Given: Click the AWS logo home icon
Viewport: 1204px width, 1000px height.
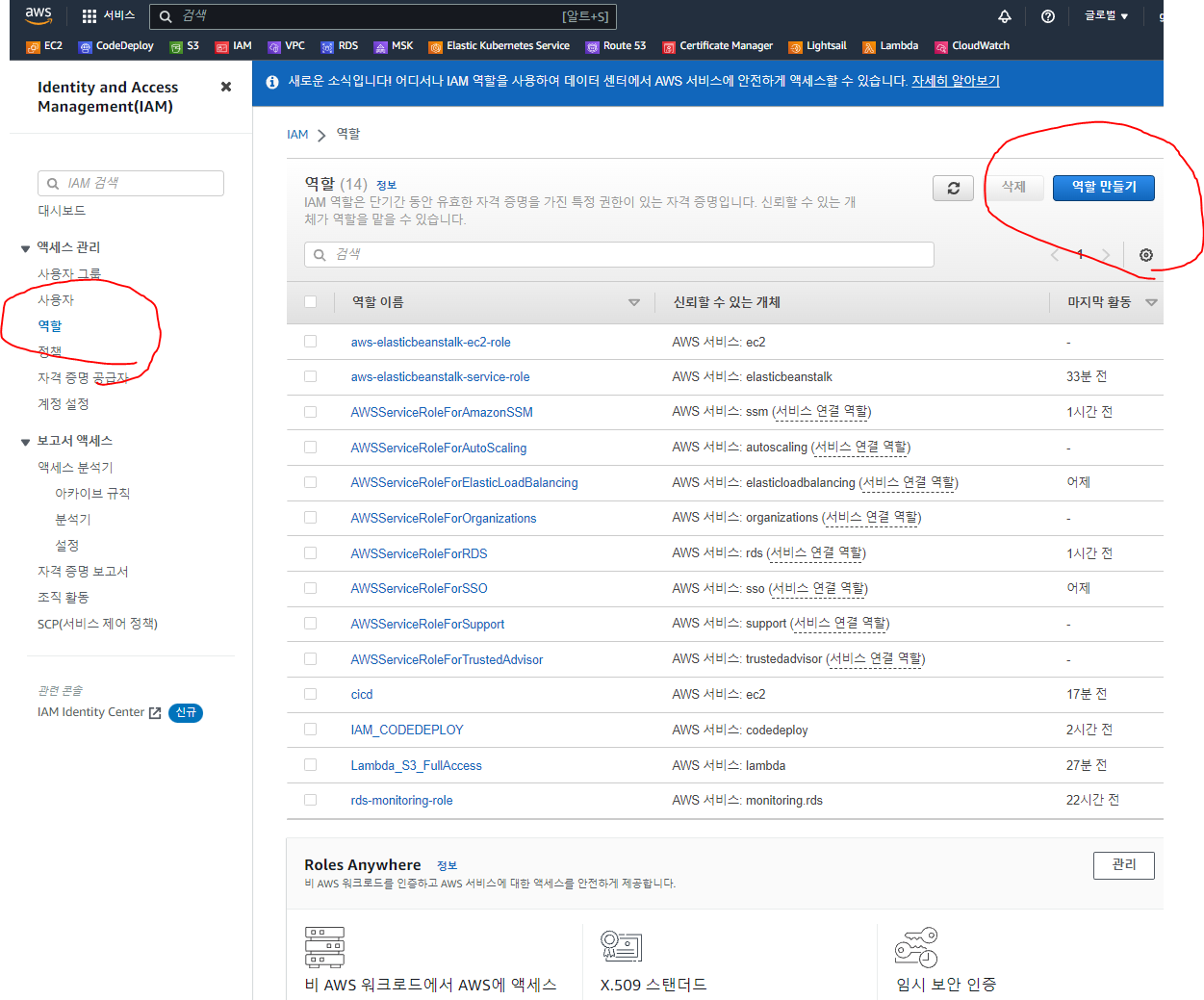Looking at the screenshot, I should click(x=38, y=15).
